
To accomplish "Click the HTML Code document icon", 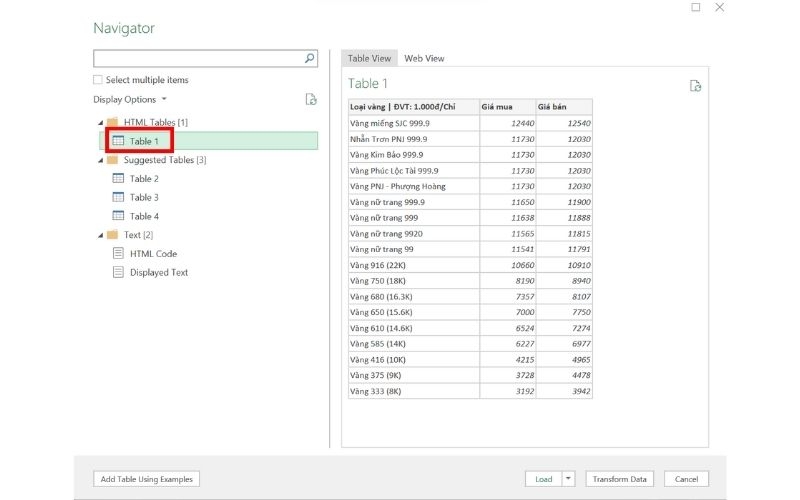I will pos(118,253).
